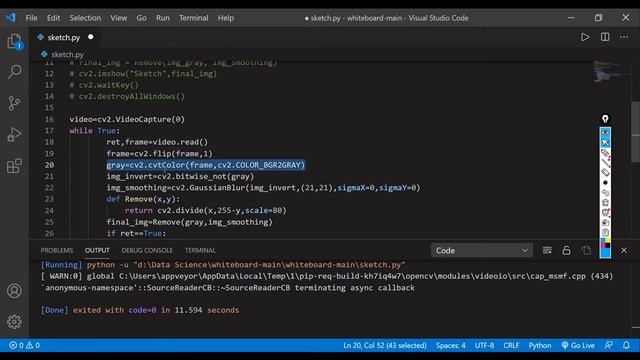Open the notifications bell
The width and height of the screenshot is (640, 360).
pyautogui.click(x=626, y=345)
